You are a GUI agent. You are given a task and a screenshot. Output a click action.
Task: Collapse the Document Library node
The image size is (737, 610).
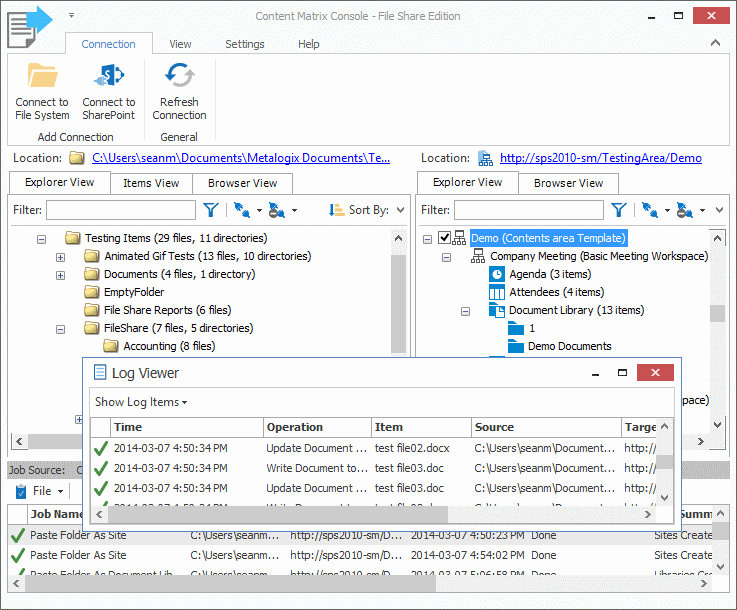[465, 311]
